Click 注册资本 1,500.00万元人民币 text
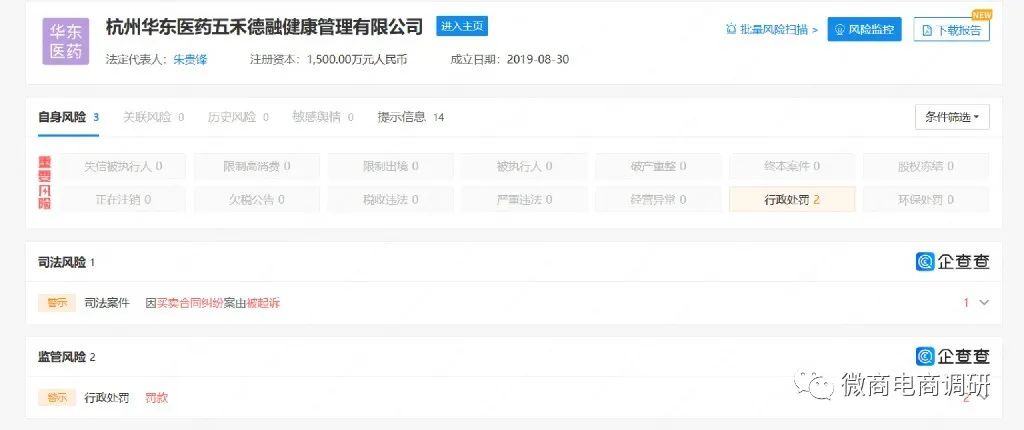 (x=328, y=59)
